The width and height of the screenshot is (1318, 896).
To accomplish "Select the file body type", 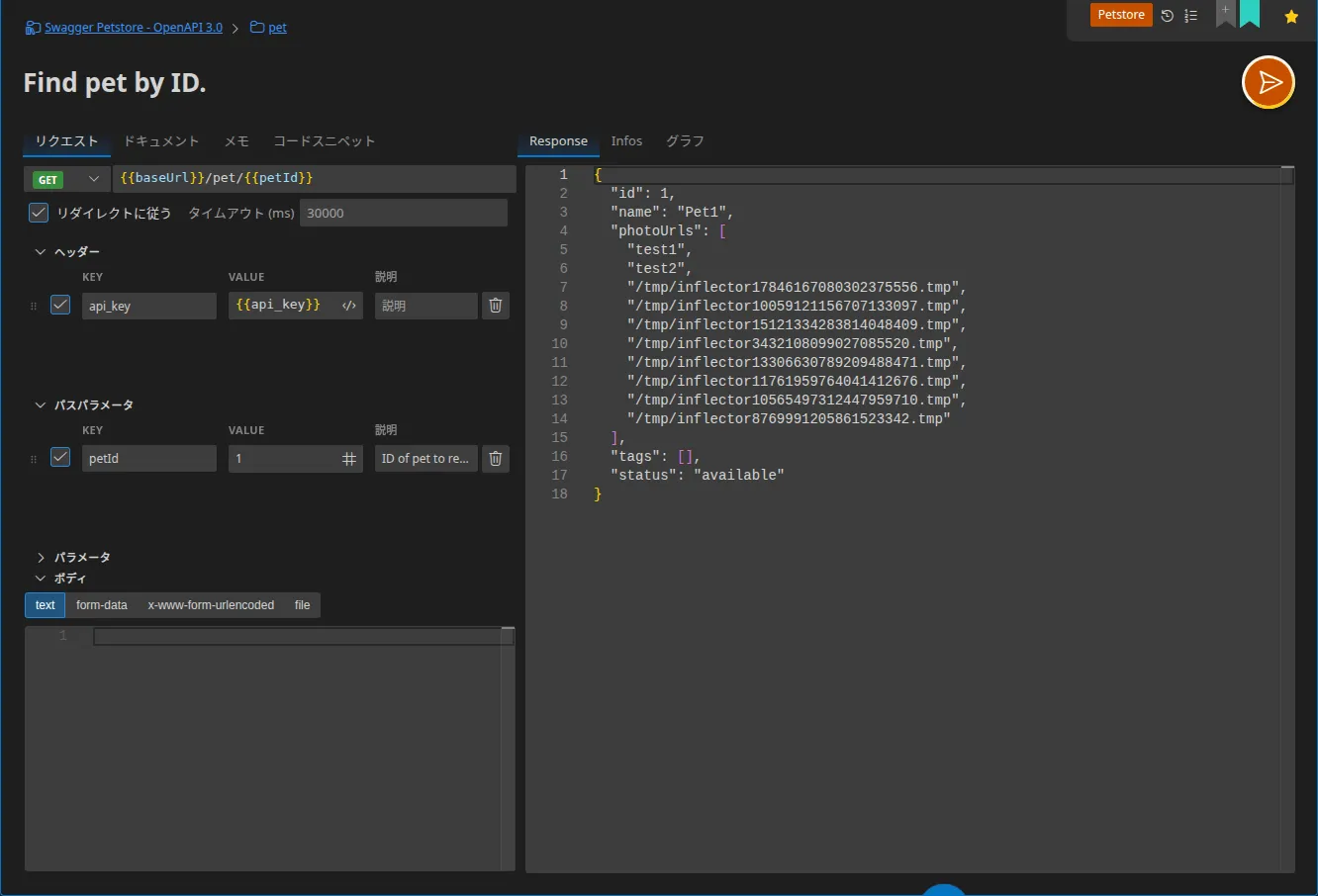I will pyautogui.click(x=303, y=605).
